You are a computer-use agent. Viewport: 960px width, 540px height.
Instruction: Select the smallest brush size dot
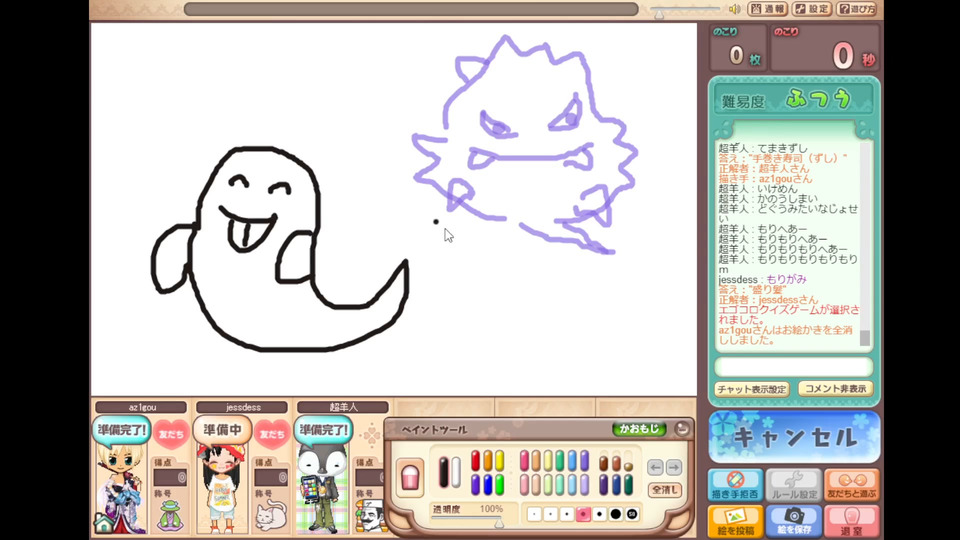(x=534, y=514)
